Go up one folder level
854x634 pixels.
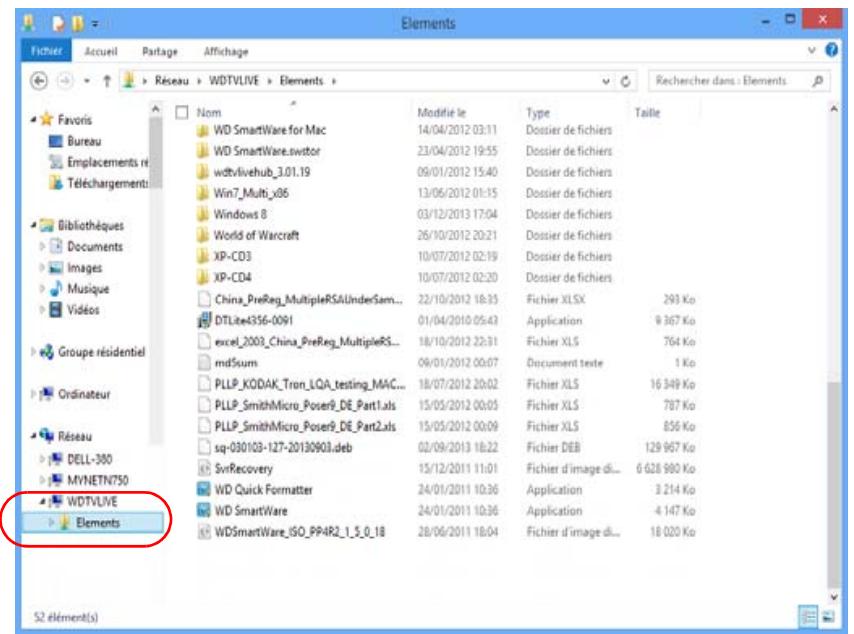pos(107,81)
